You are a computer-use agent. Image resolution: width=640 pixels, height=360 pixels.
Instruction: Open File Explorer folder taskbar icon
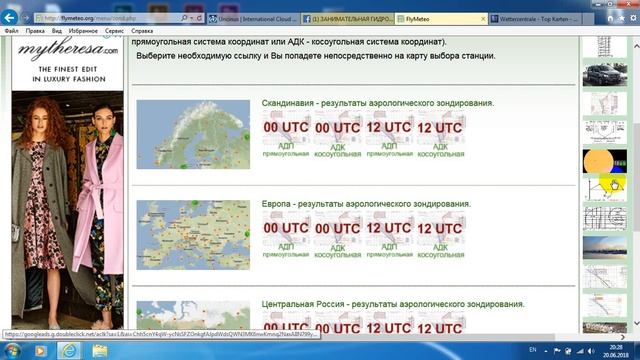(99, 351)
